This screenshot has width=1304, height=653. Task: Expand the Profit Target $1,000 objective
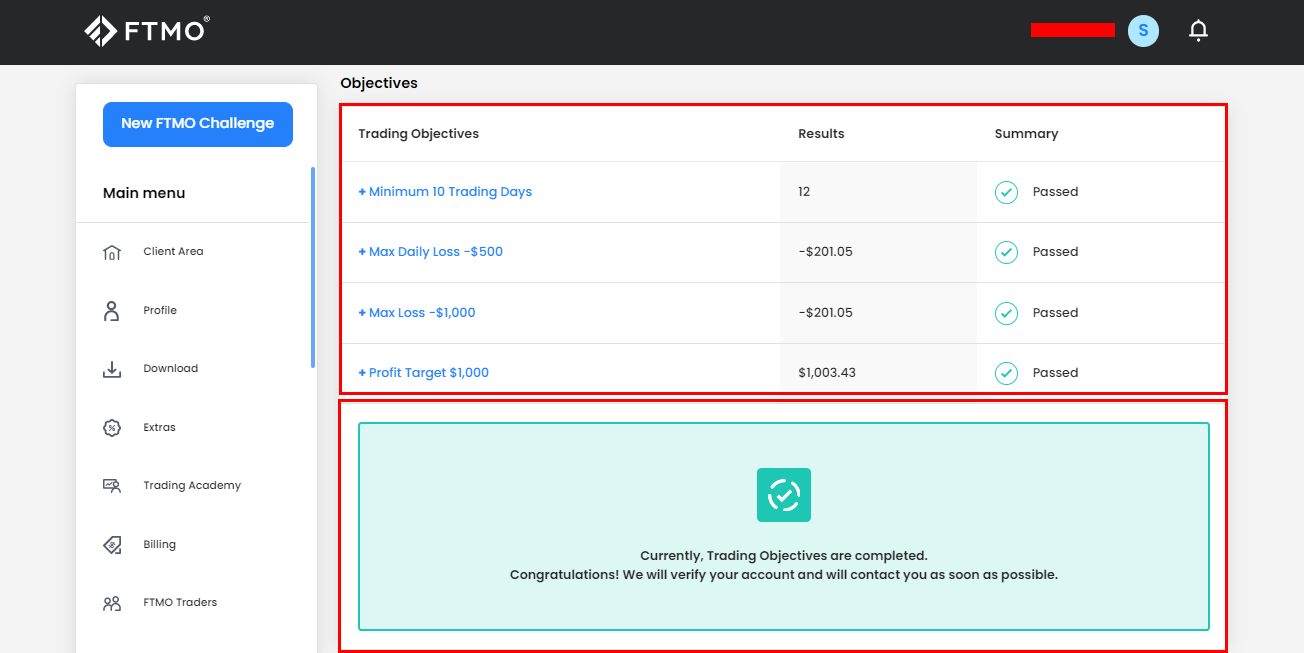(x=424, y=373)
